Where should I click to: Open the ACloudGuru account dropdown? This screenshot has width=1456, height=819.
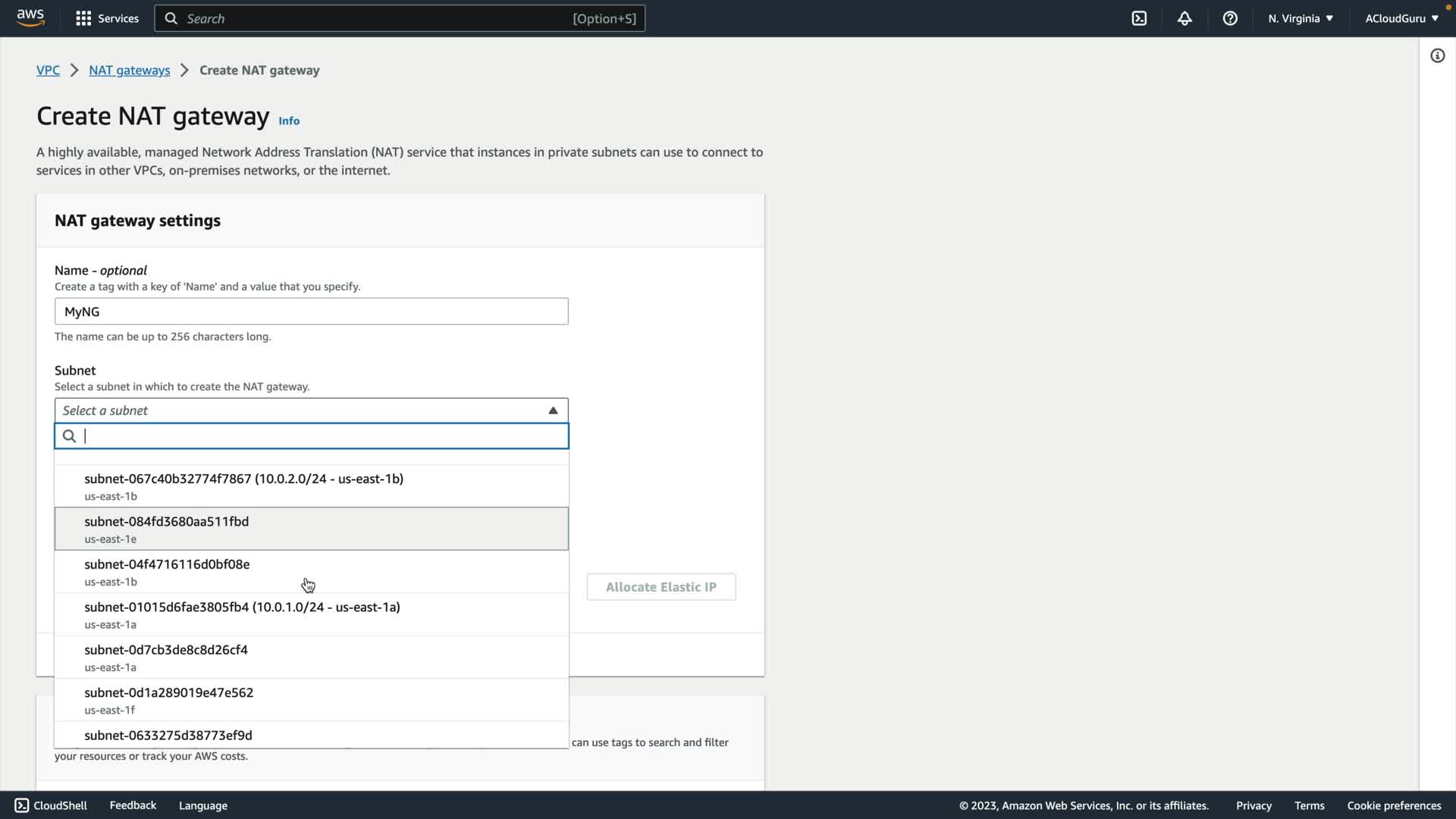click(1401, 18)
